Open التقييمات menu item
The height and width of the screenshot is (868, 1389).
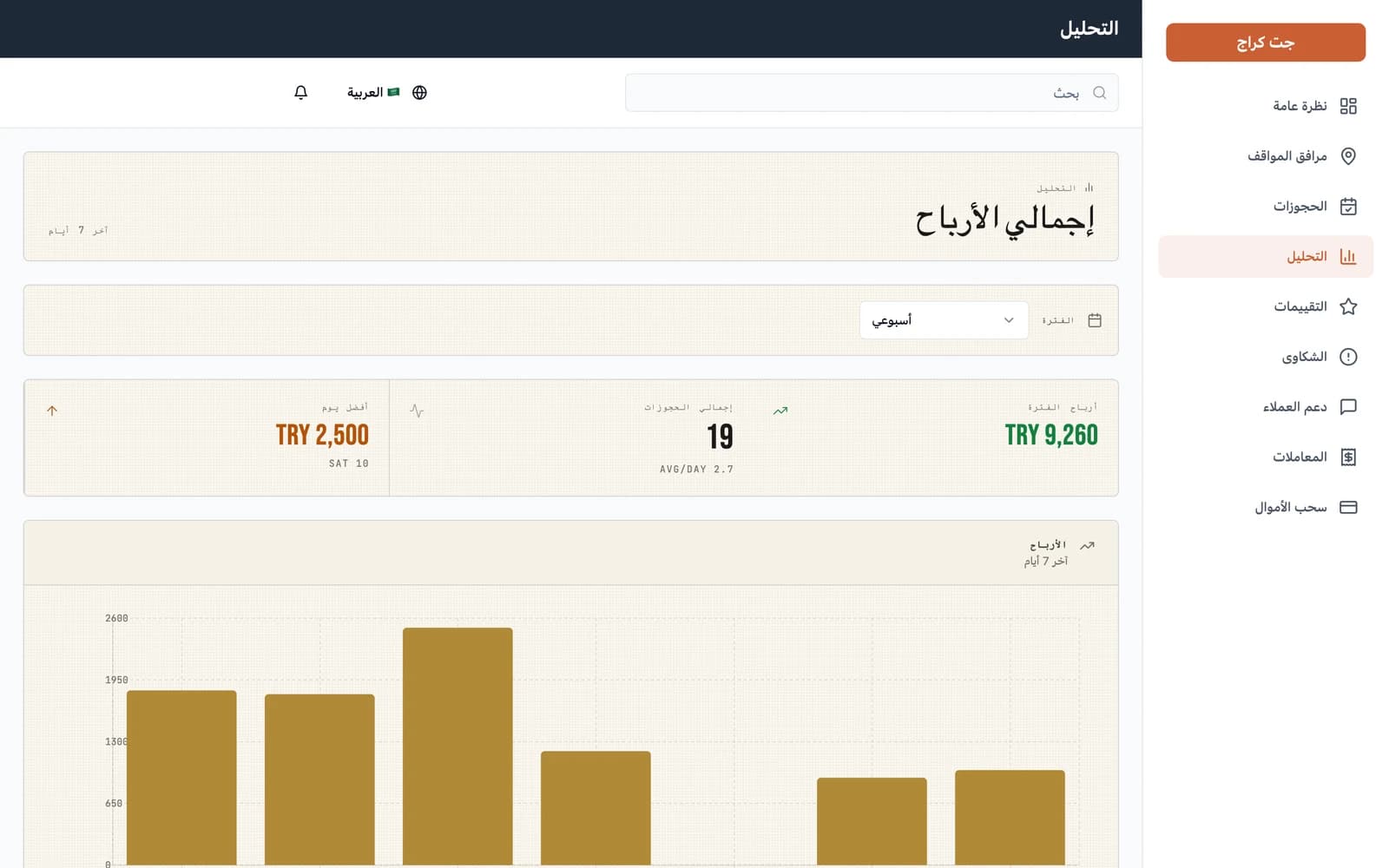coord(1266,306)
